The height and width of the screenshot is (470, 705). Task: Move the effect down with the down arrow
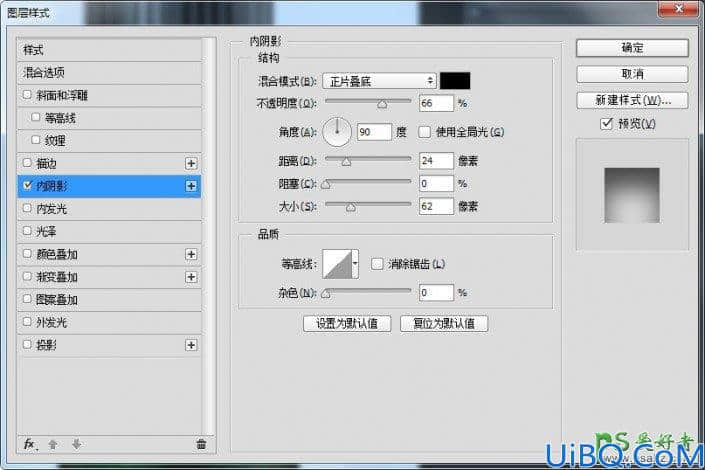click(x=76, y=444)
